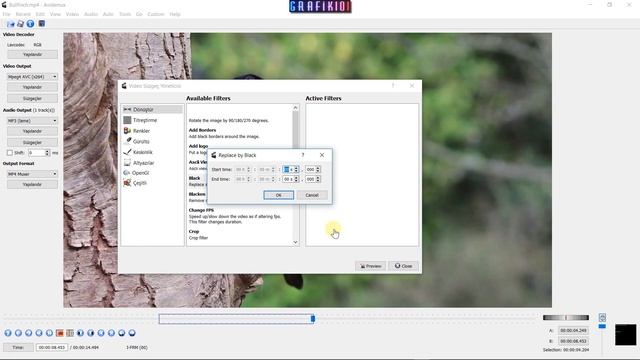Click Süzgeçler under Audio Output

[32, 142]
